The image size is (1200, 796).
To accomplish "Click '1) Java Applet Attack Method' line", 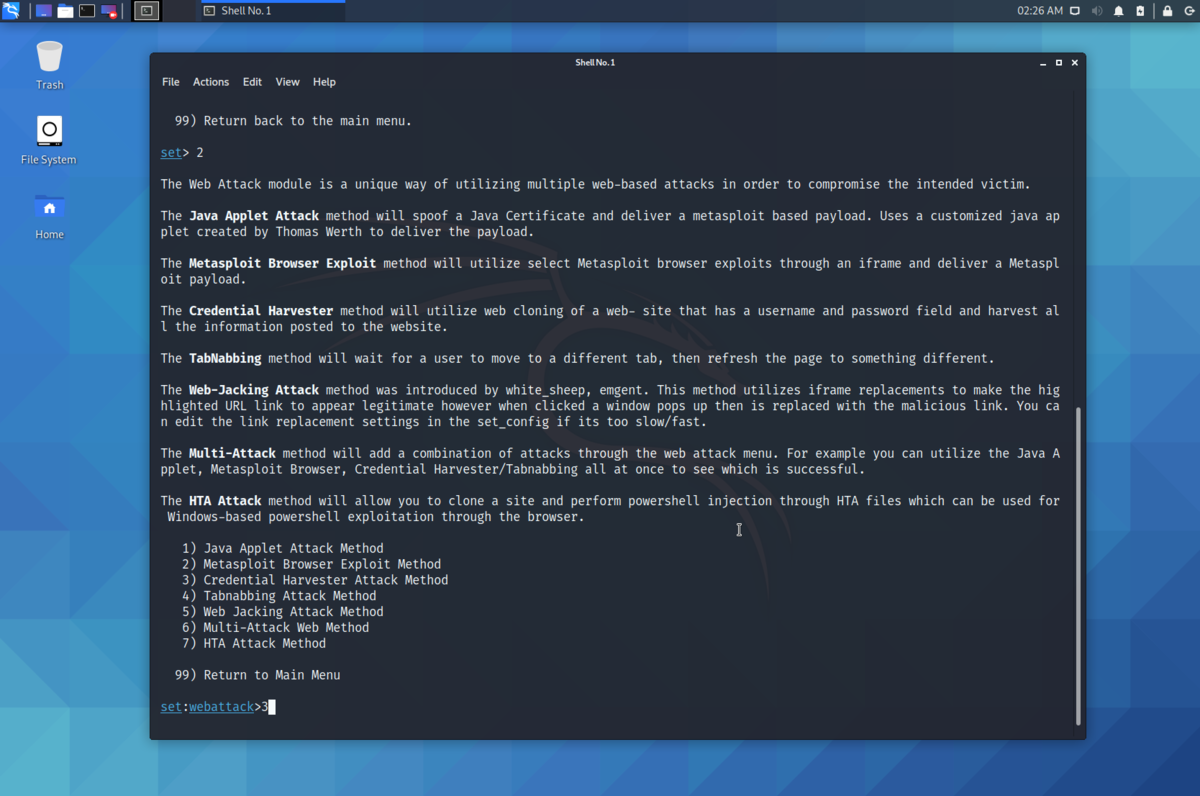I will (283, 548).
